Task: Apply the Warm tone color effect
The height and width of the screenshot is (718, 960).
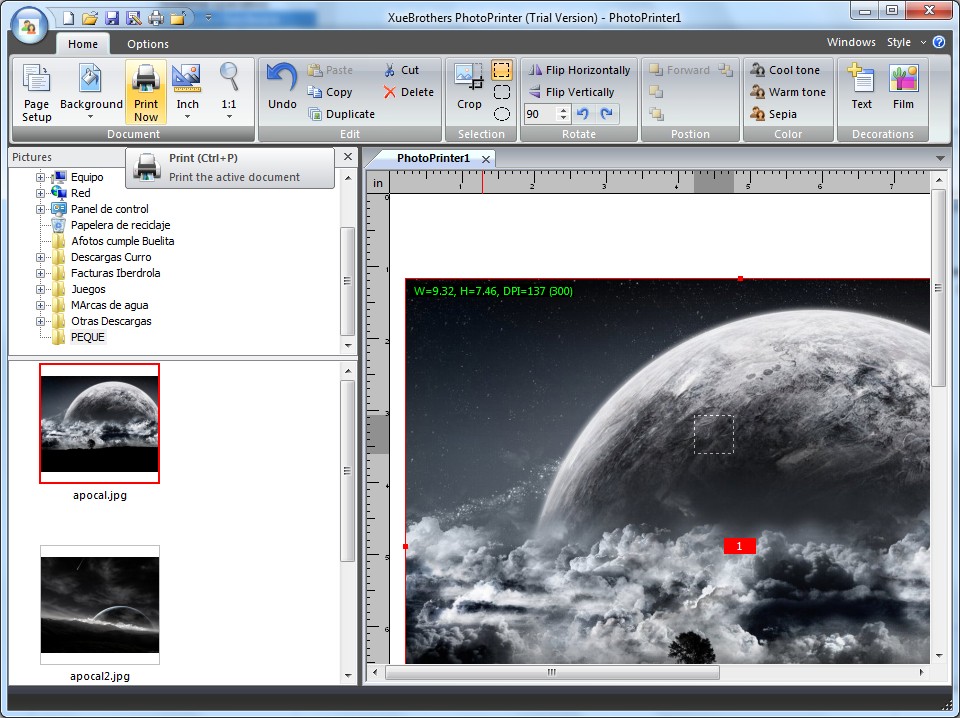Action: tap(788, 92)
